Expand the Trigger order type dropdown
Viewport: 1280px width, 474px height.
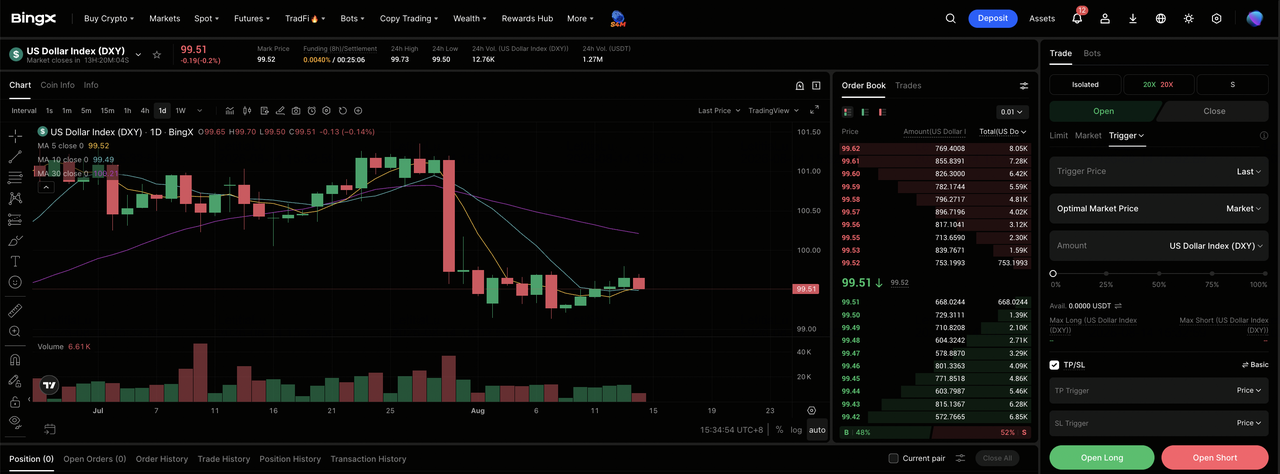(x=1127, y=135)
